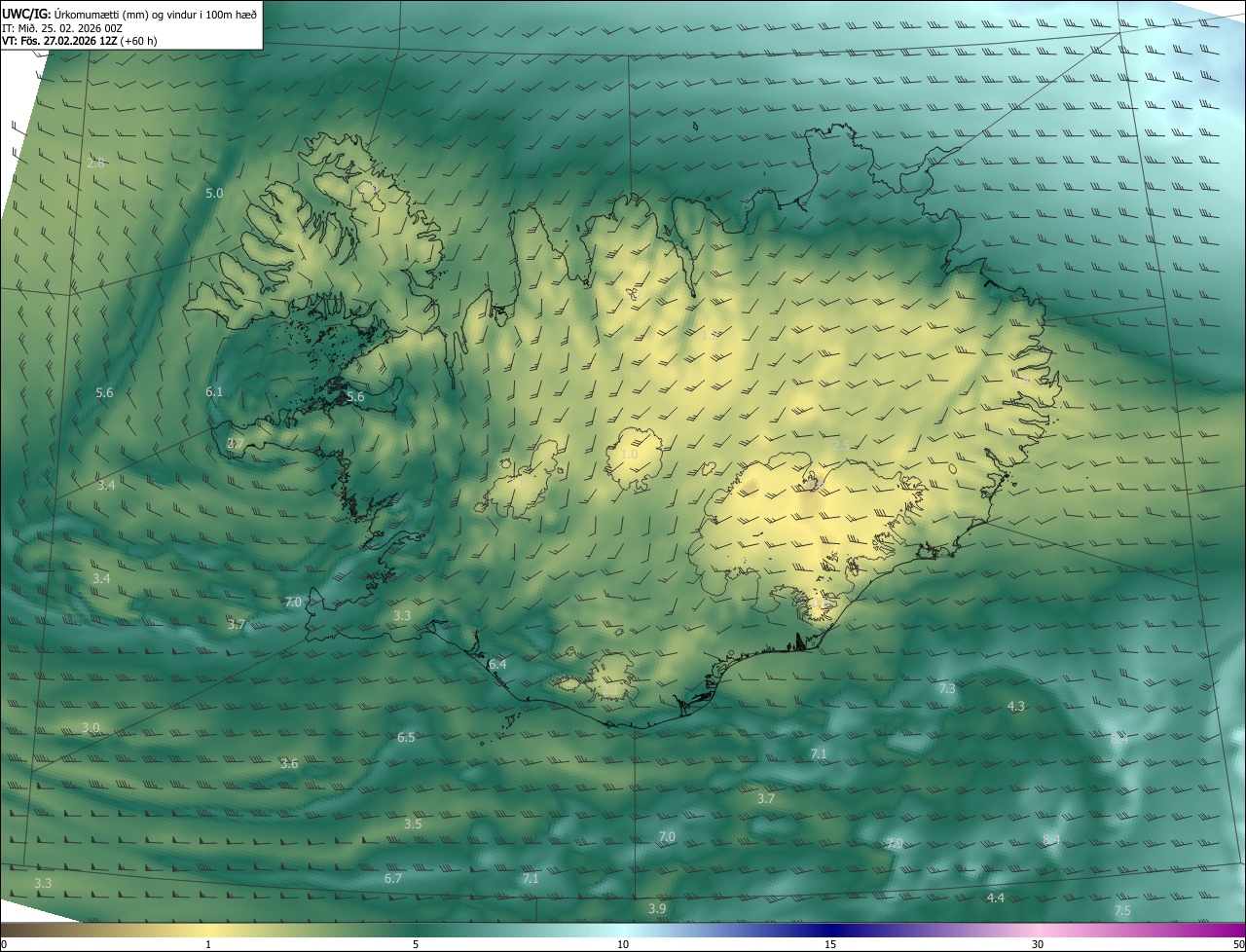The height and width of the screenshot is (952, 1246).
Task: Select the 7.3 value label offshore
Action: 946,688
